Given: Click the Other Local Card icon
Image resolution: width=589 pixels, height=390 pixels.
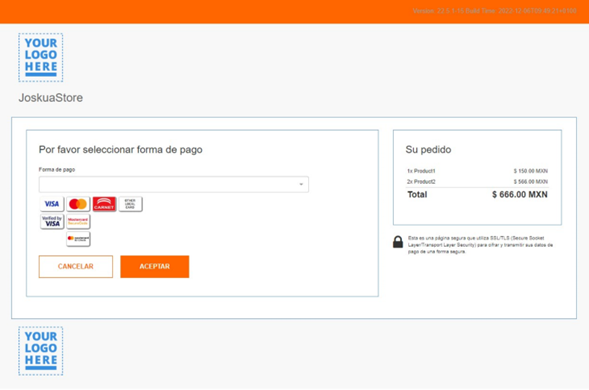Looking at the screenshot, I should (x=130, y=204).
